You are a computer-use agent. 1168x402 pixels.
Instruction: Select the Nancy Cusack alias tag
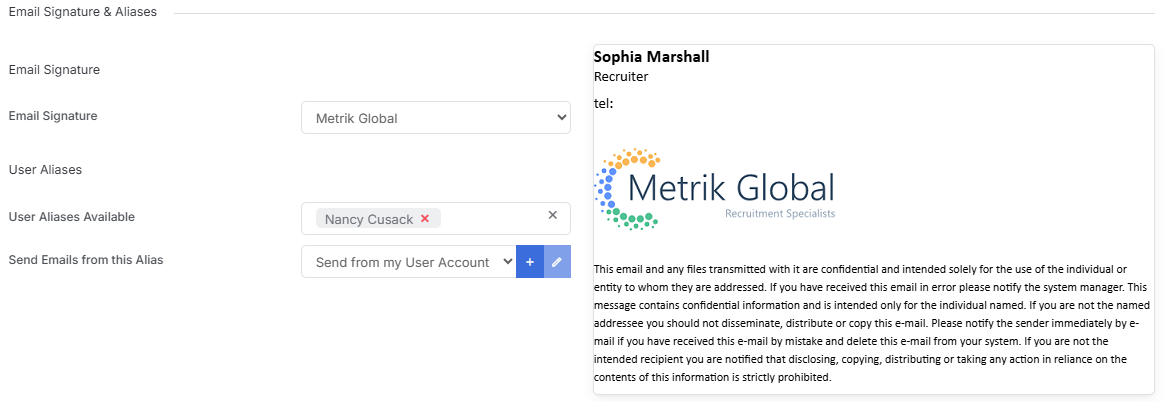(x=378, y=219)
